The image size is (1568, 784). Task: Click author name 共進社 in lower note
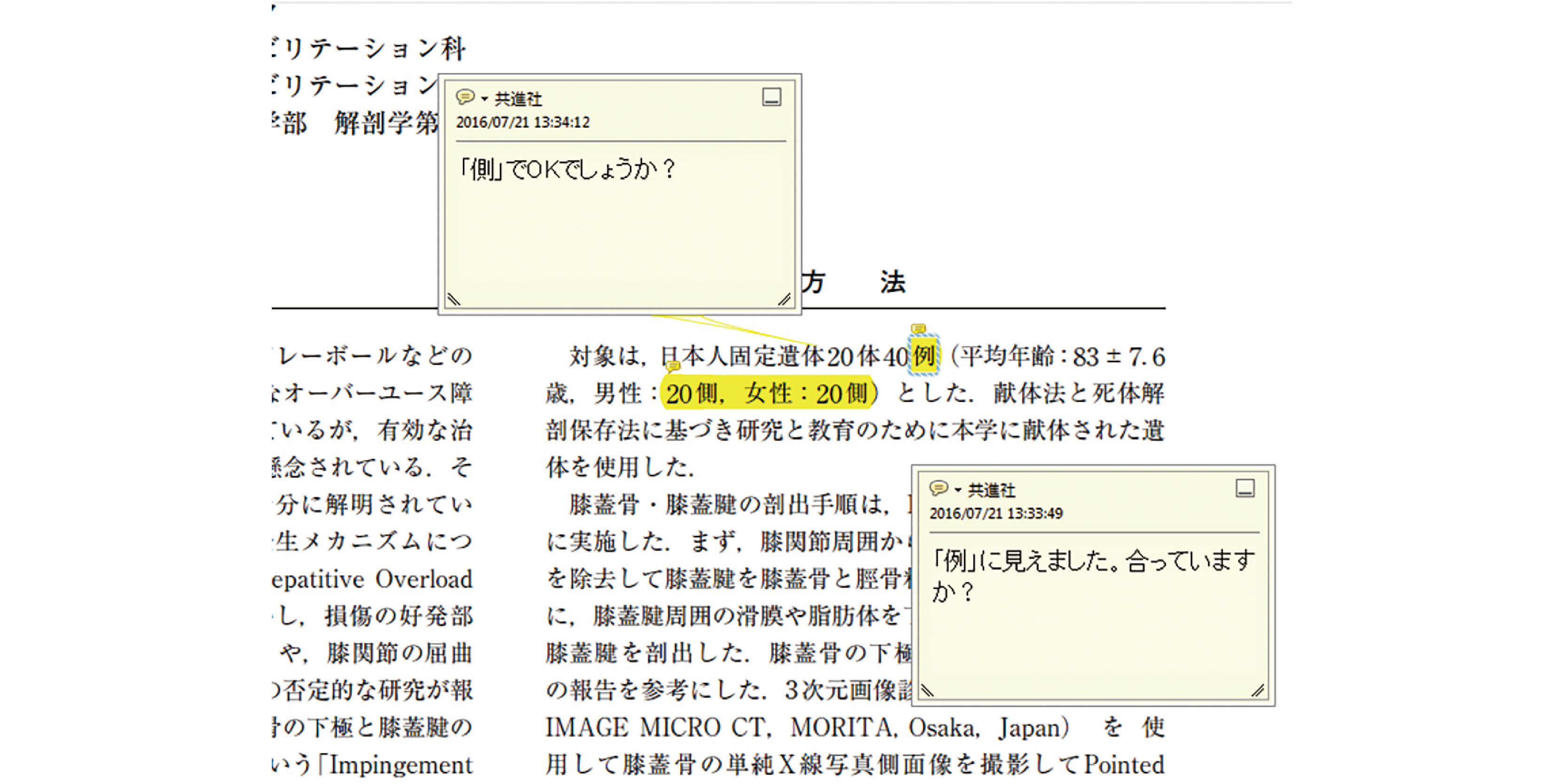point(991,490)
